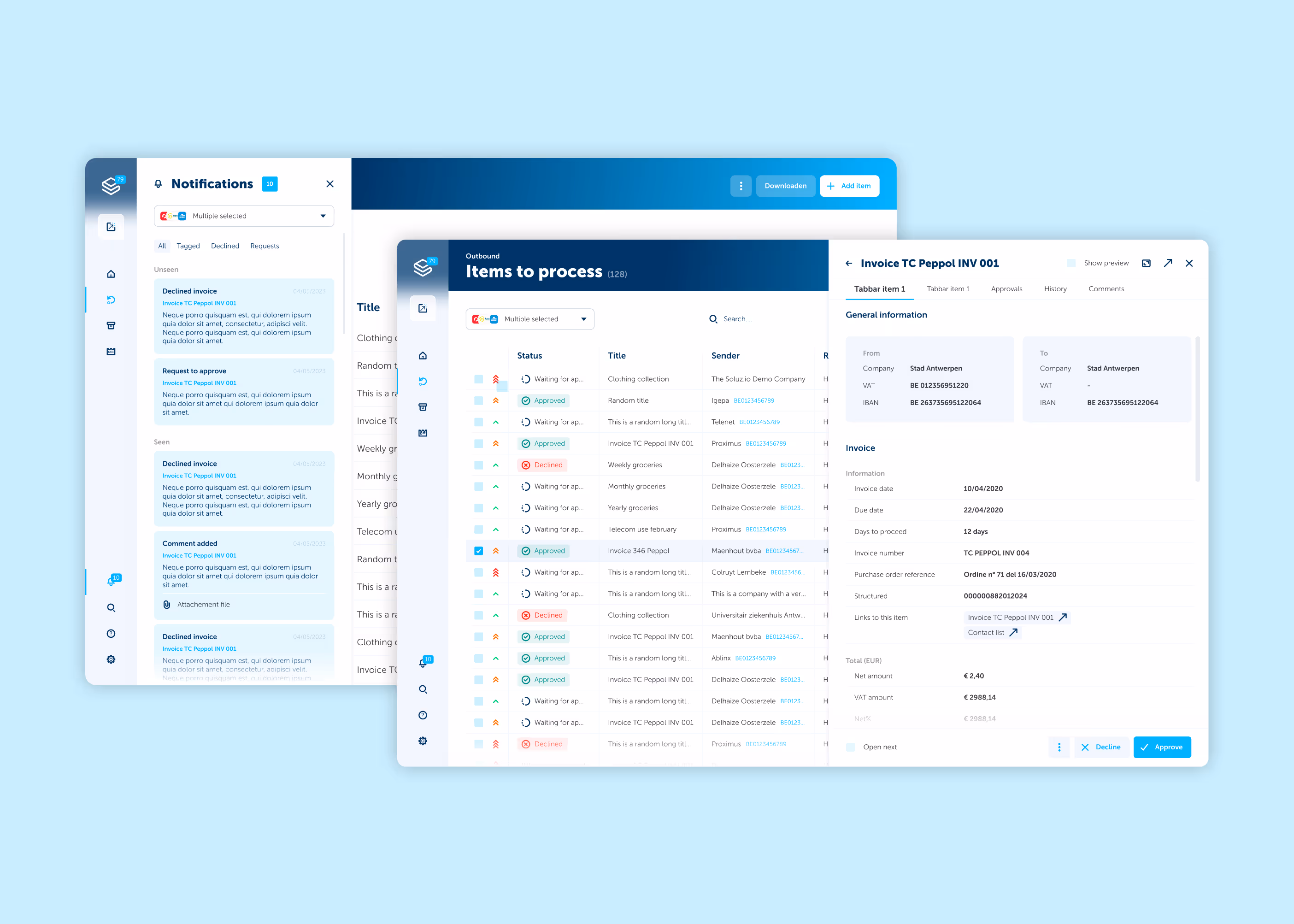Click the fullscreen preview icon in invoice header

1146,263
